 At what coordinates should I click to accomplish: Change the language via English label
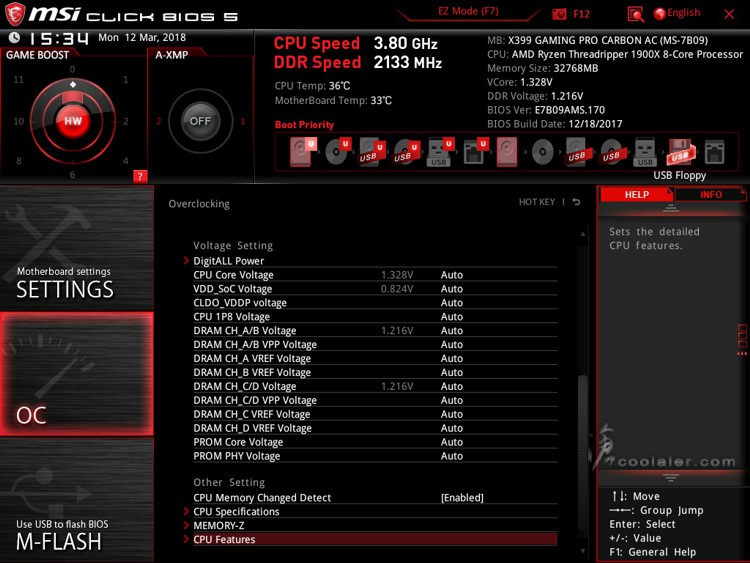(684, 13)
